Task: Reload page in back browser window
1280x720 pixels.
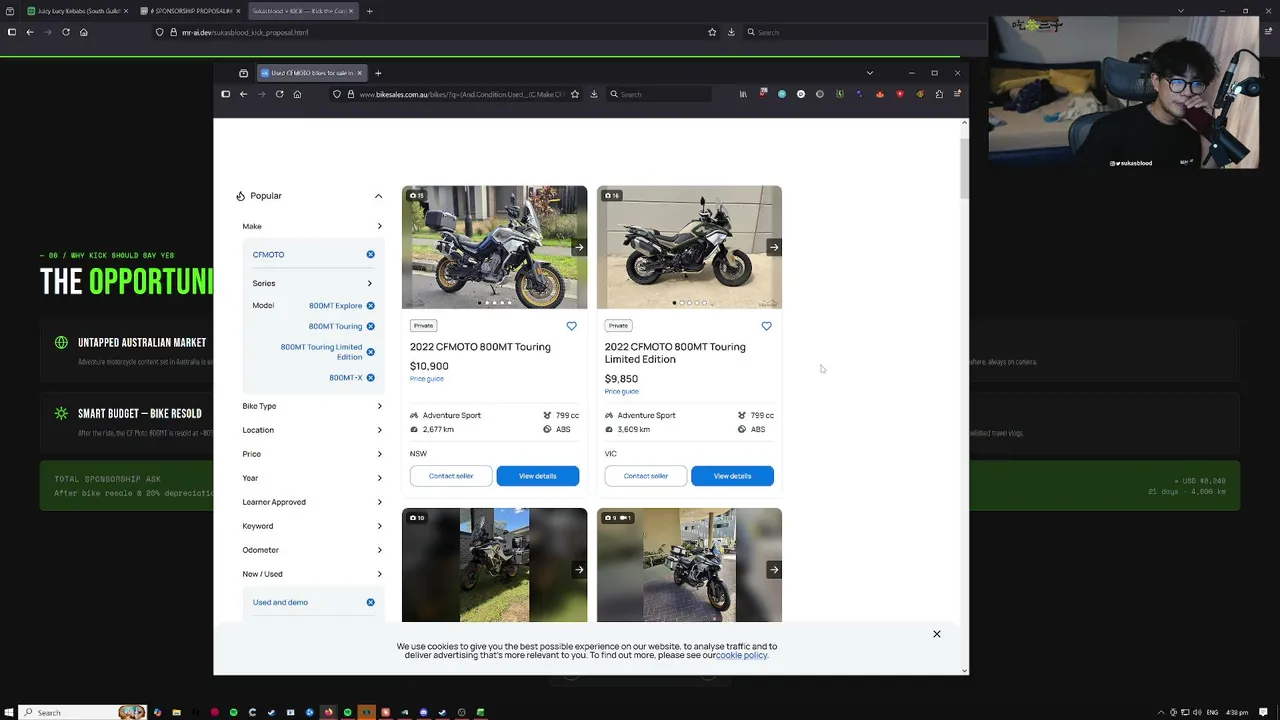Action: click(66, 32)
